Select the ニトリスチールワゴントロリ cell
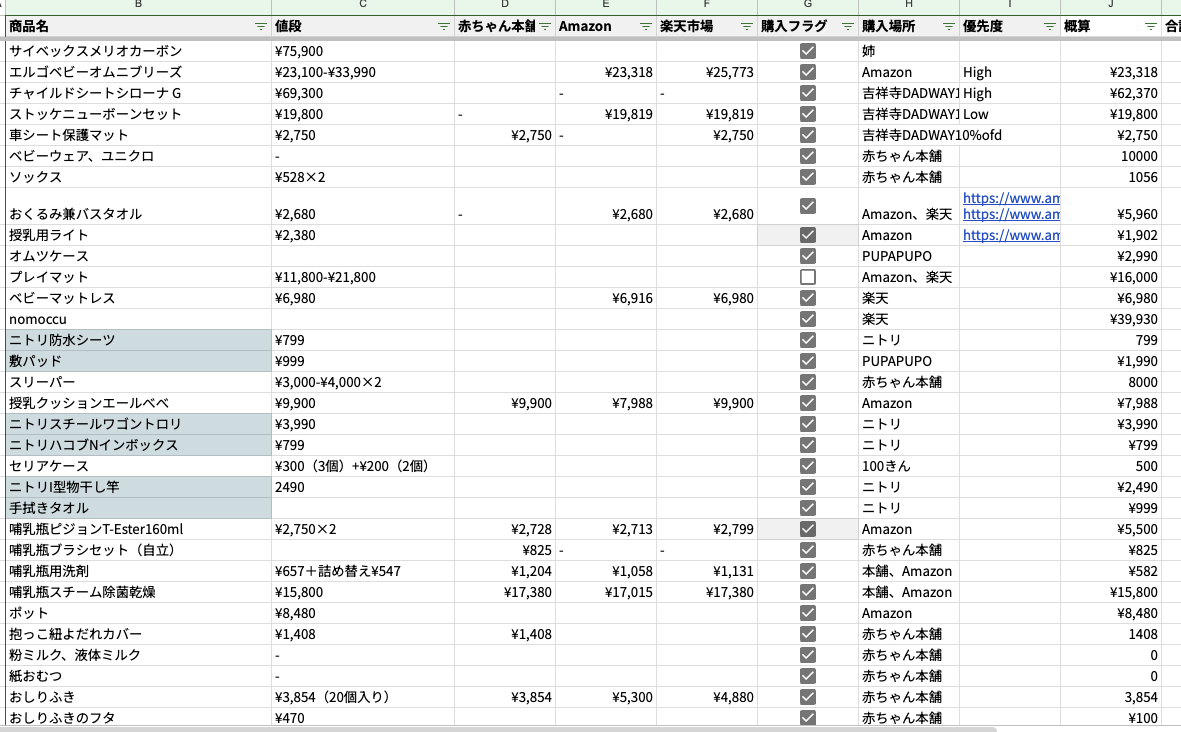 tap(139, 424)
